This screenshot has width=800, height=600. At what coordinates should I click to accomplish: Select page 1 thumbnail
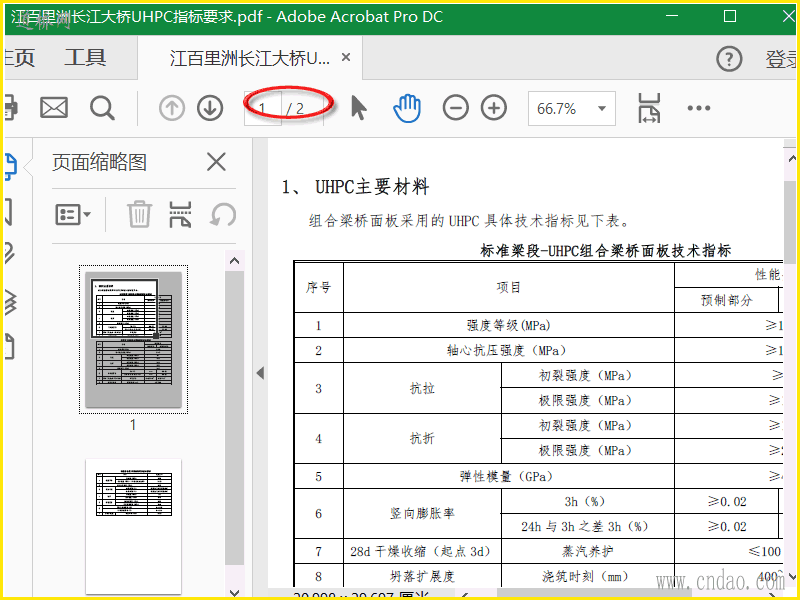(x=133, y=339)
